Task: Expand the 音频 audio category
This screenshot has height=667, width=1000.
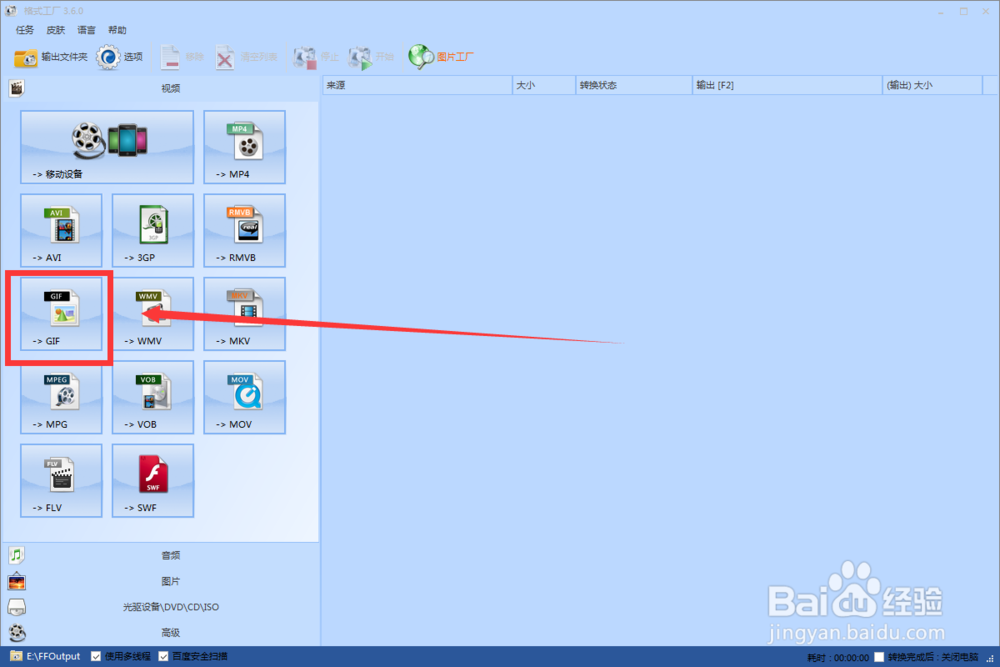Action: point(161,555)
